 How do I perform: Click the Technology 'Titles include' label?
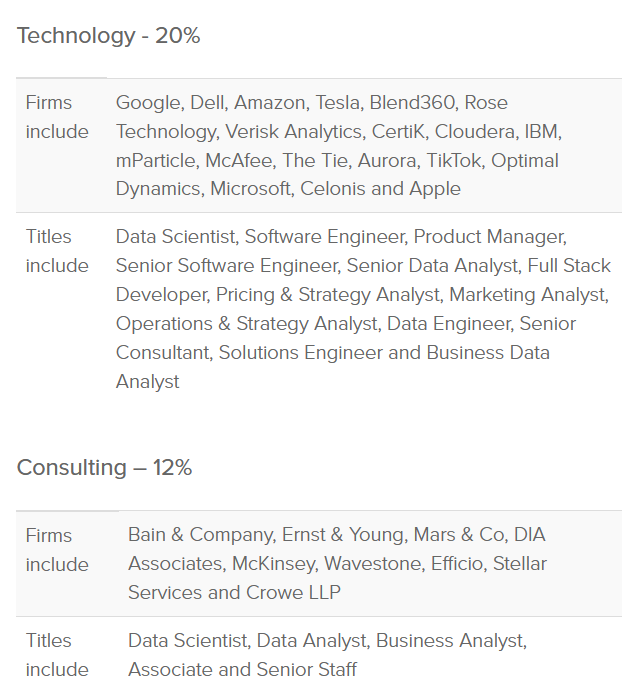(57, 251)
